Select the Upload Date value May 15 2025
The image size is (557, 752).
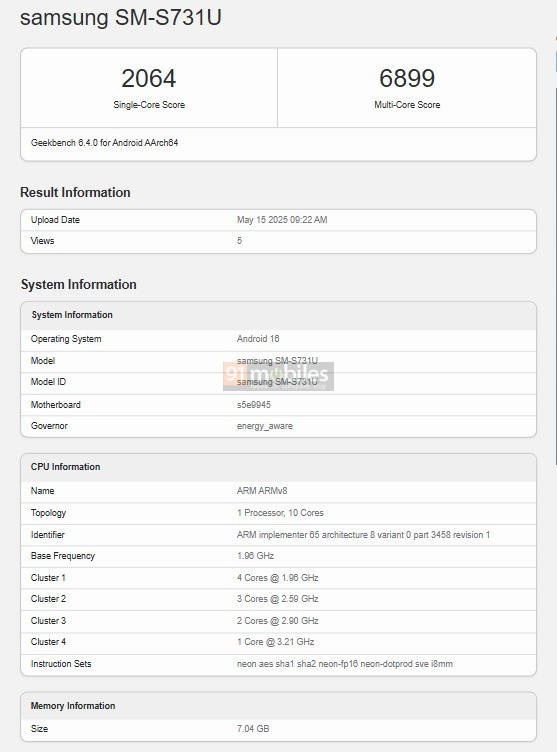click(x=282, y=220)
